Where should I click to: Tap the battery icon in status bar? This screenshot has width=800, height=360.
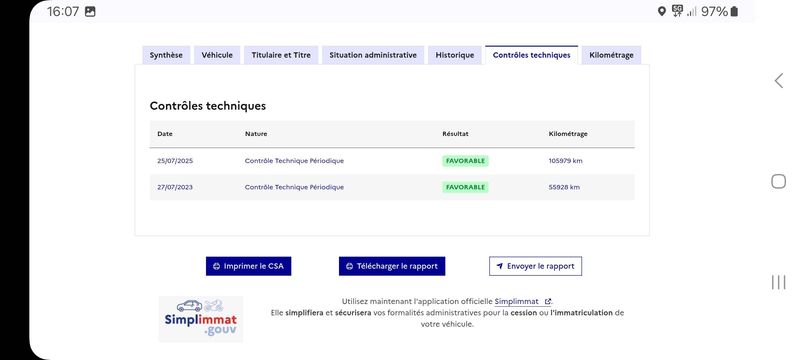[734, 11]
